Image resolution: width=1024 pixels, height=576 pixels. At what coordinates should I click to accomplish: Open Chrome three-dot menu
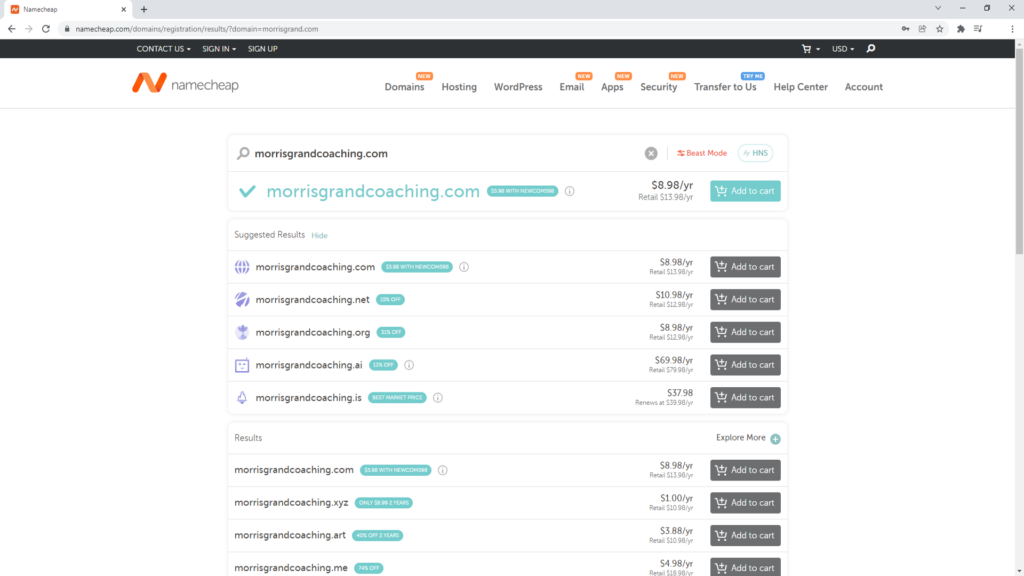tap(1012, 29)
